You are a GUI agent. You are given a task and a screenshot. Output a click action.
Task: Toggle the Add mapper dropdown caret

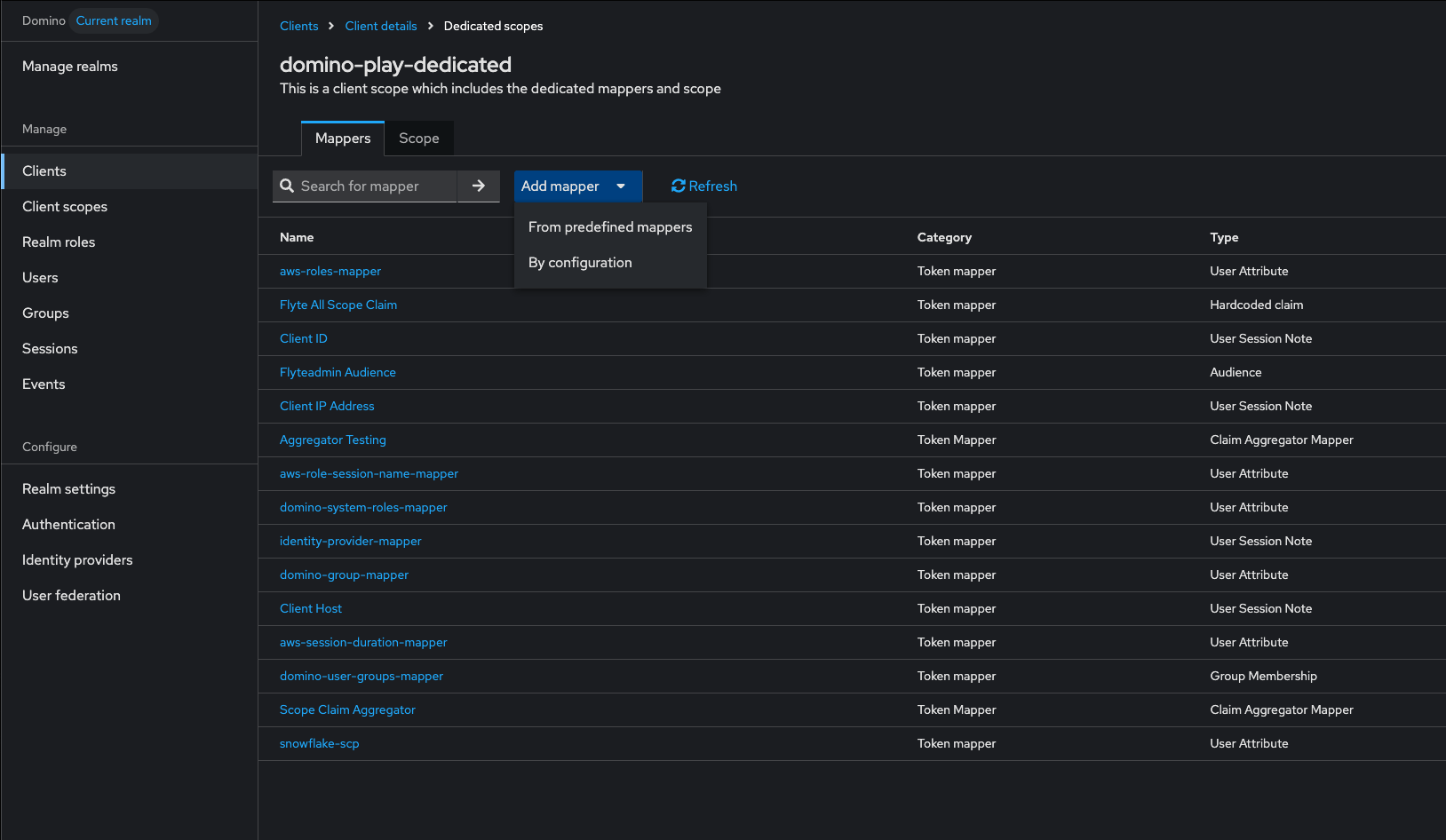621,186
